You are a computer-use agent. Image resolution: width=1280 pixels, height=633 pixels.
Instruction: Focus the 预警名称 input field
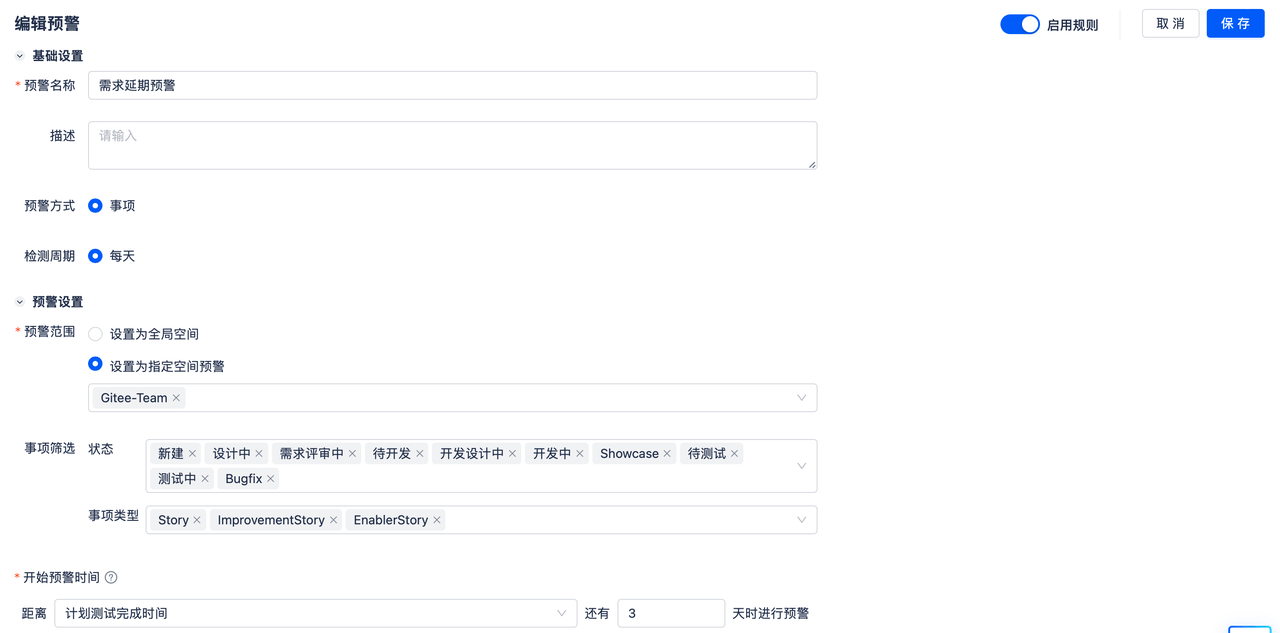coord(452,86)
